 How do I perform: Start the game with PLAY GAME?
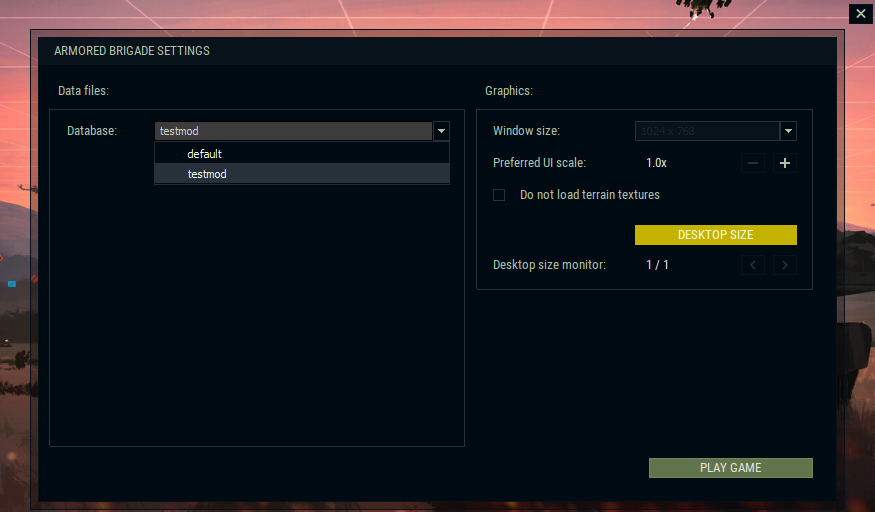[730, 468]
